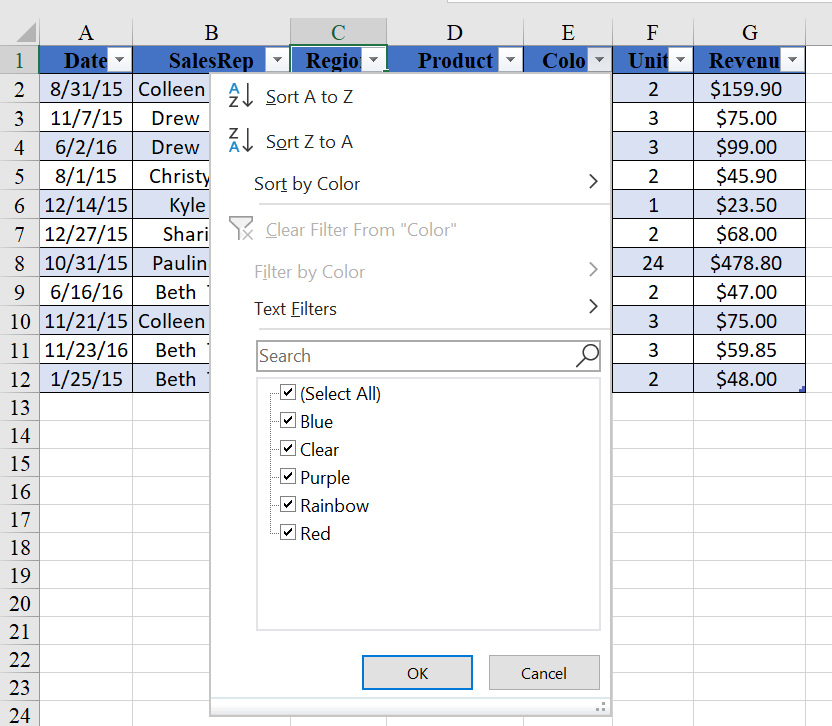The height and width of the screenshot is (726, 832).
Task: Open the Units column filter arrow
Action: (681, 61)
